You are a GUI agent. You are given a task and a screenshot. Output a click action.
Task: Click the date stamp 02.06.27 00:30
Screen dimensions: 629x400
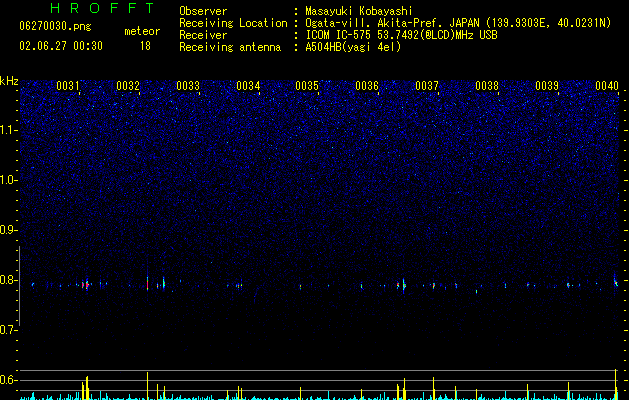[61, 46]
